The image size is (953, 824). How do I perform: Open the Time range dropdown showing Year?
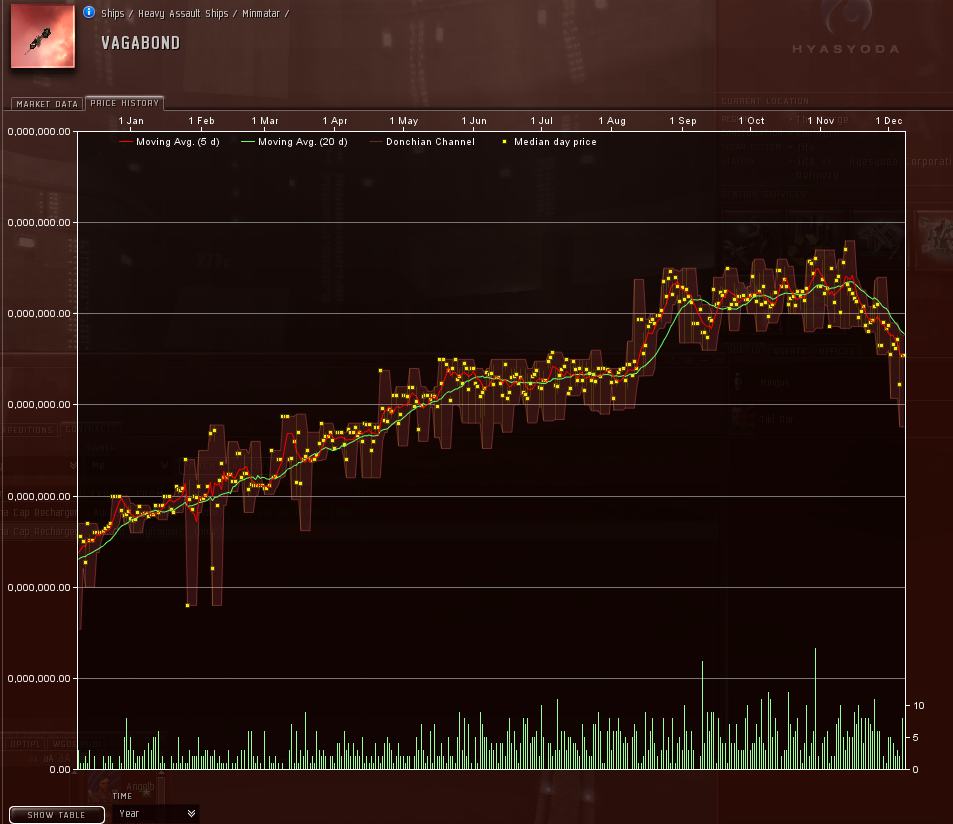click(156, 814)
